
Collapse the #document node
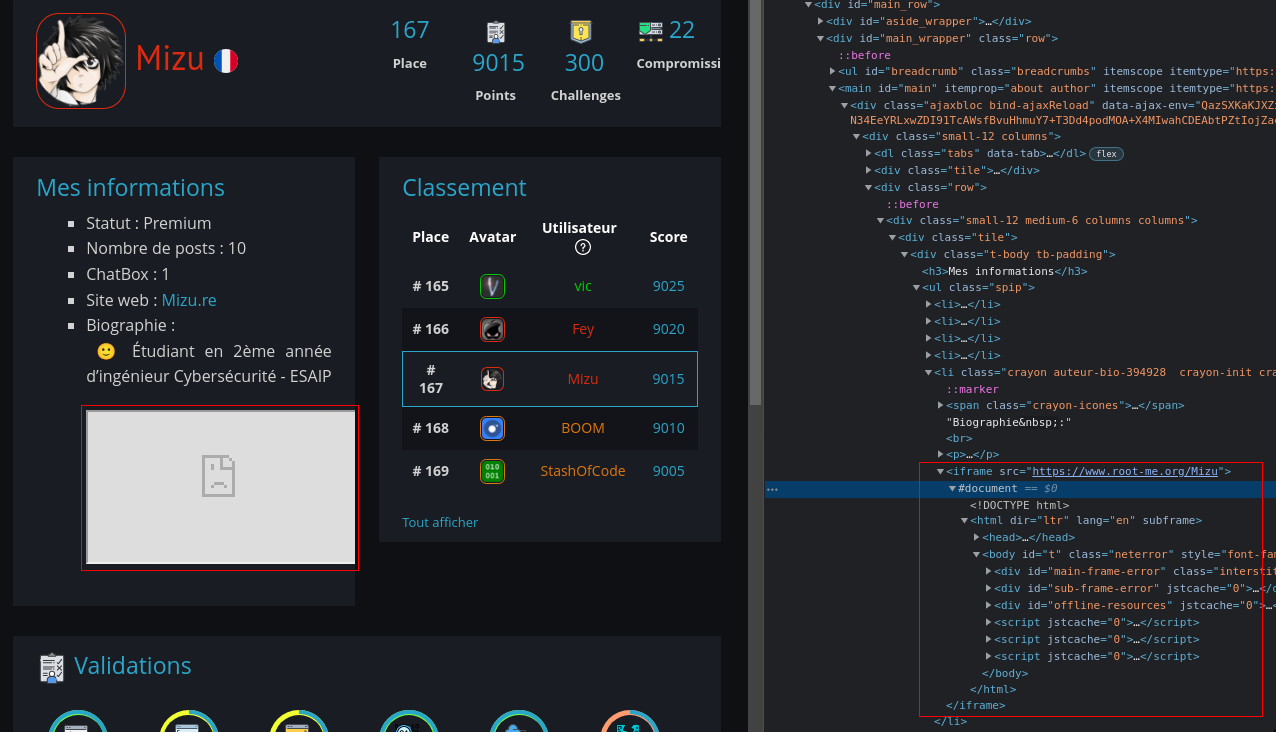953,488
